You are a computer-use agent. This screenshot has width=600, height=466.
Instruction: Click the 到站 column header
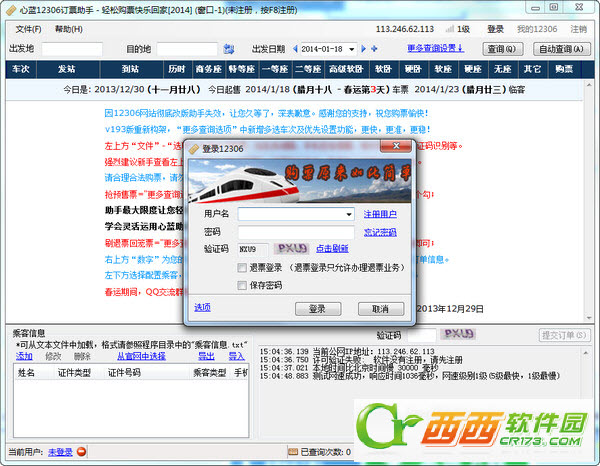pyautogui.click(x=131, y=69)
